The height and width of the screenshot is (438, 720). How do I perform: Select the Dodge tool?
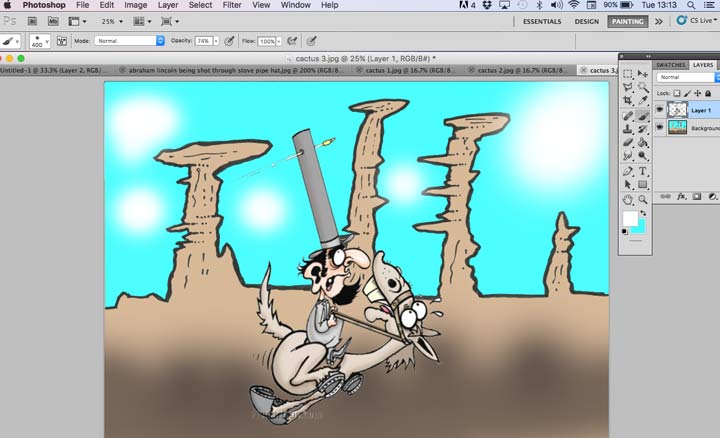point(643,156)
